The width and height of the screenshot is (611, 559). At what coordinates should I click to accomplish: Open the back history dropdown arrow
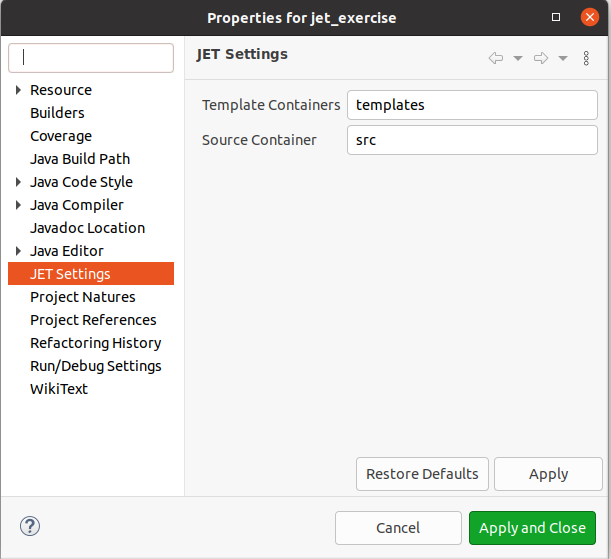[x=518, y=58]
